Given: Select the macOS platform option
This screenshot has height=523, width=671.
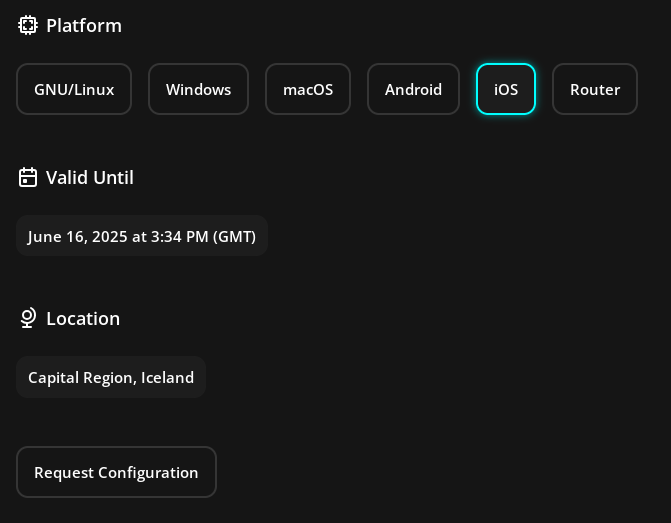Looking at the screenshot, I should coord(308,89).
